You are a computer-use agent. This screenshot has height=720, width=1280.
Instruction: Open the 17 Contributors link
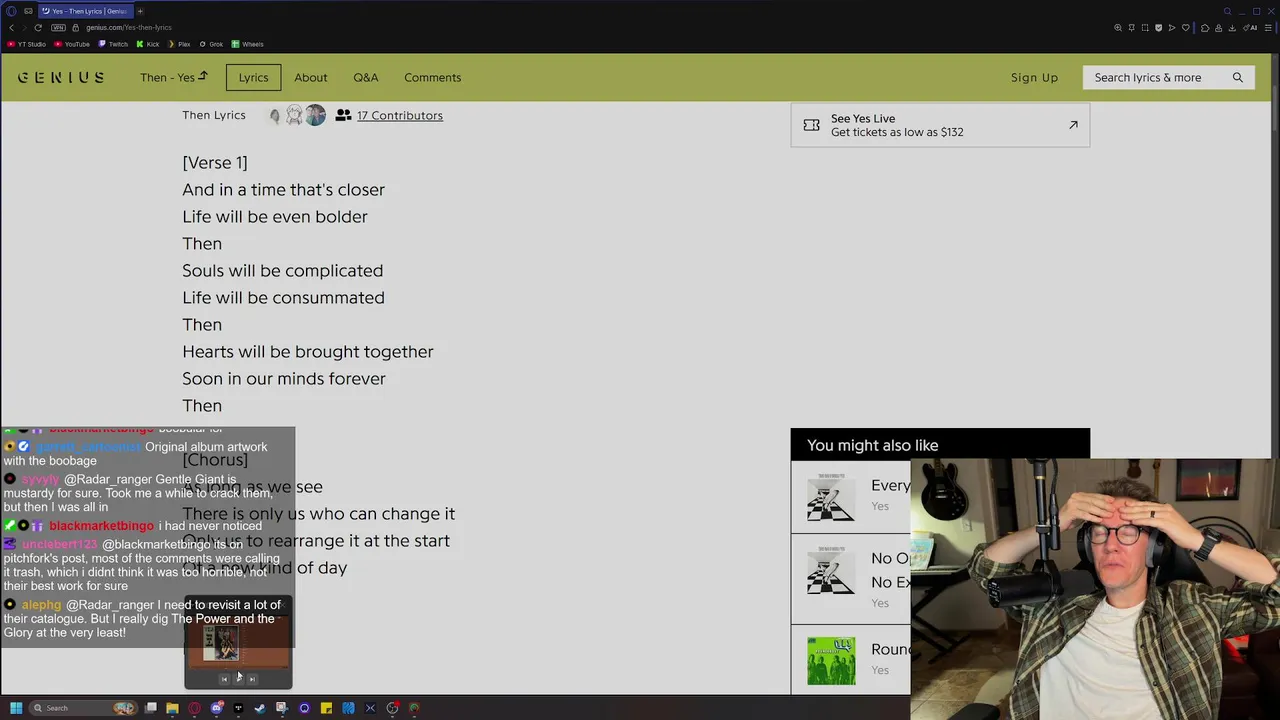tap(399, 115)
